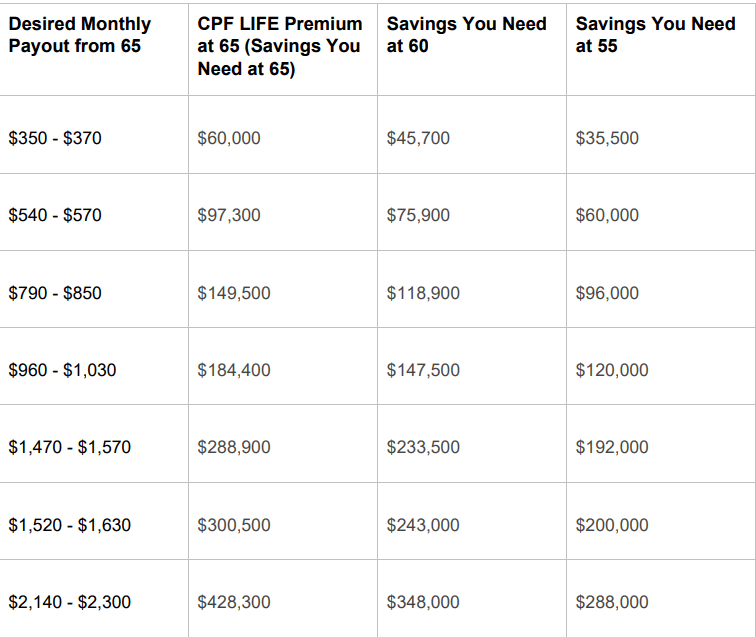Click the '$2,140 - $2,300' payout cell
Screen dimensions: 756x637
(x=69, y=602)
